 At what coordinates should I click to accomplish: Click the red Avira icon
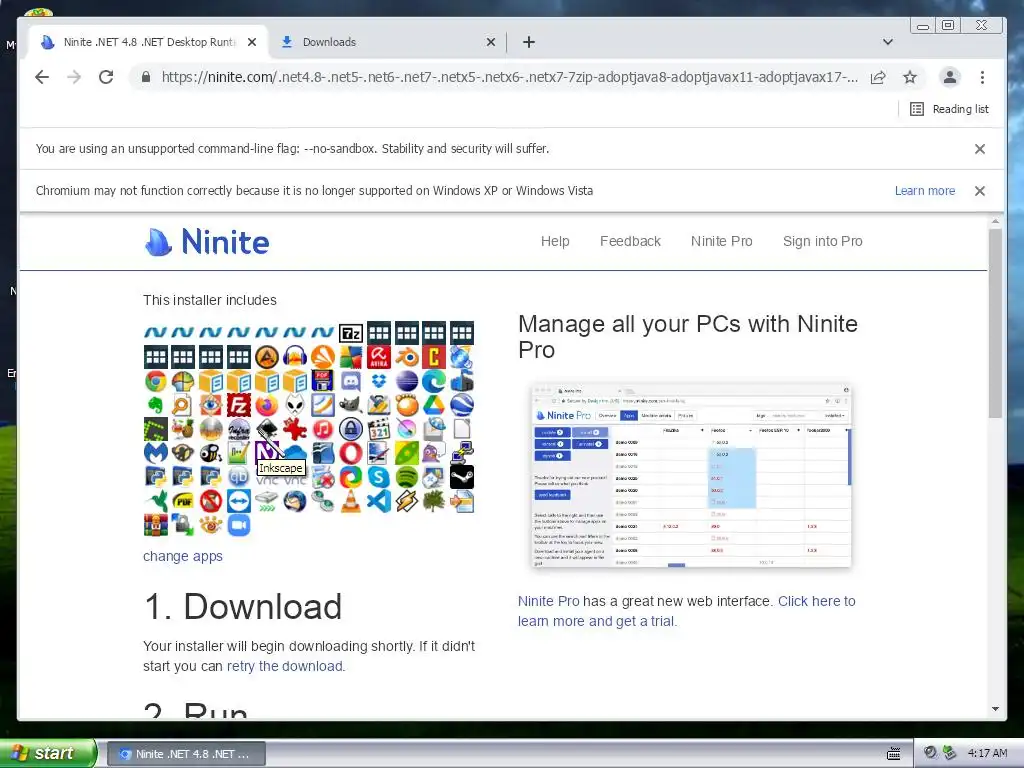point(379,357)
